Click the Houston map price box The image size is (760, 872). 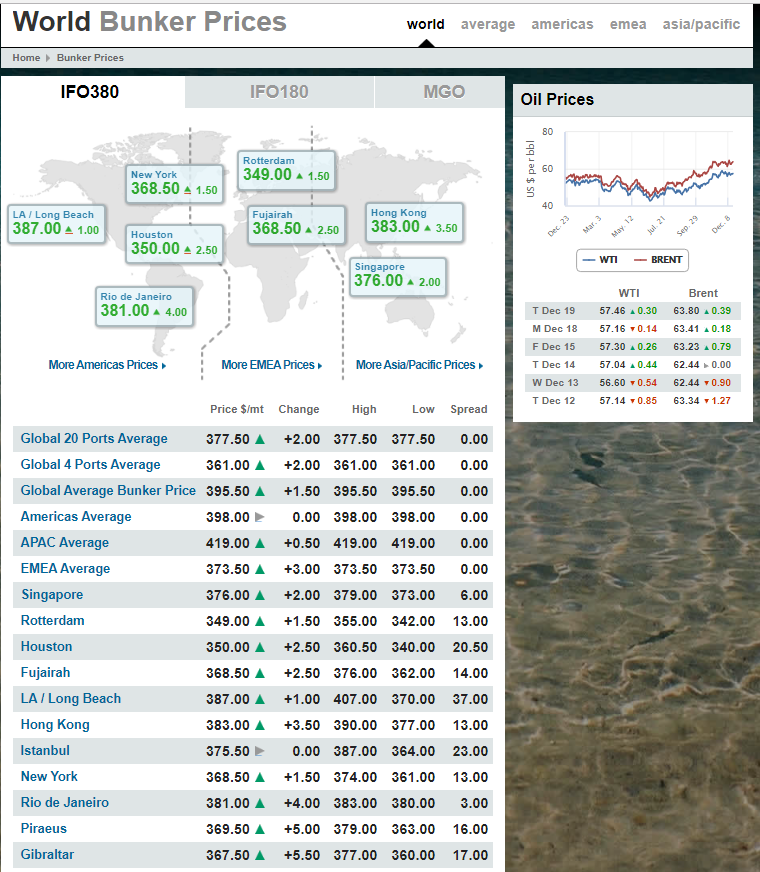pos(175,244)
